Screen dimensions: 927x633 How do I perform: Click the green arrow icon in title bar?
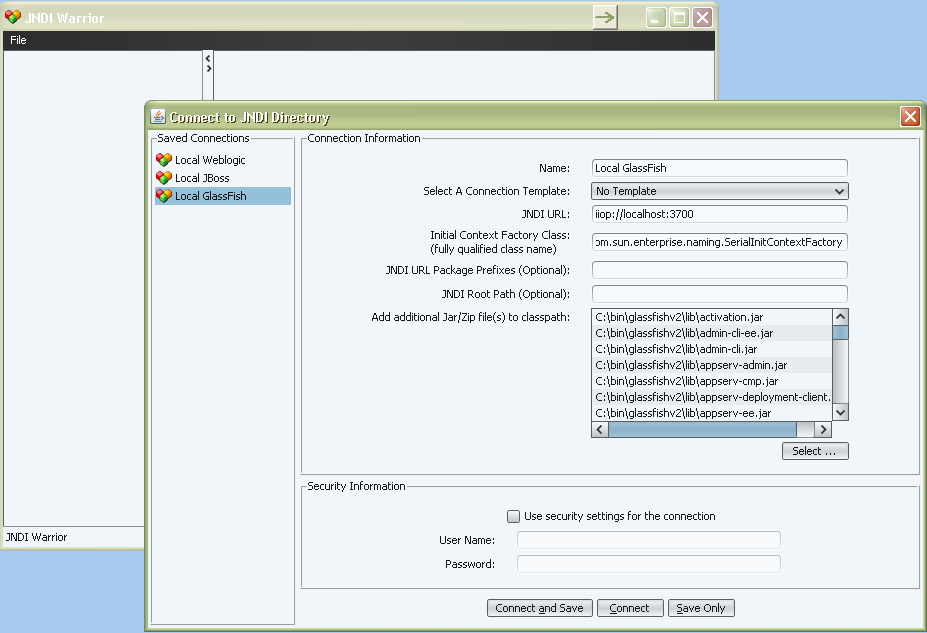pyautogui.click(x=604, y=17)
